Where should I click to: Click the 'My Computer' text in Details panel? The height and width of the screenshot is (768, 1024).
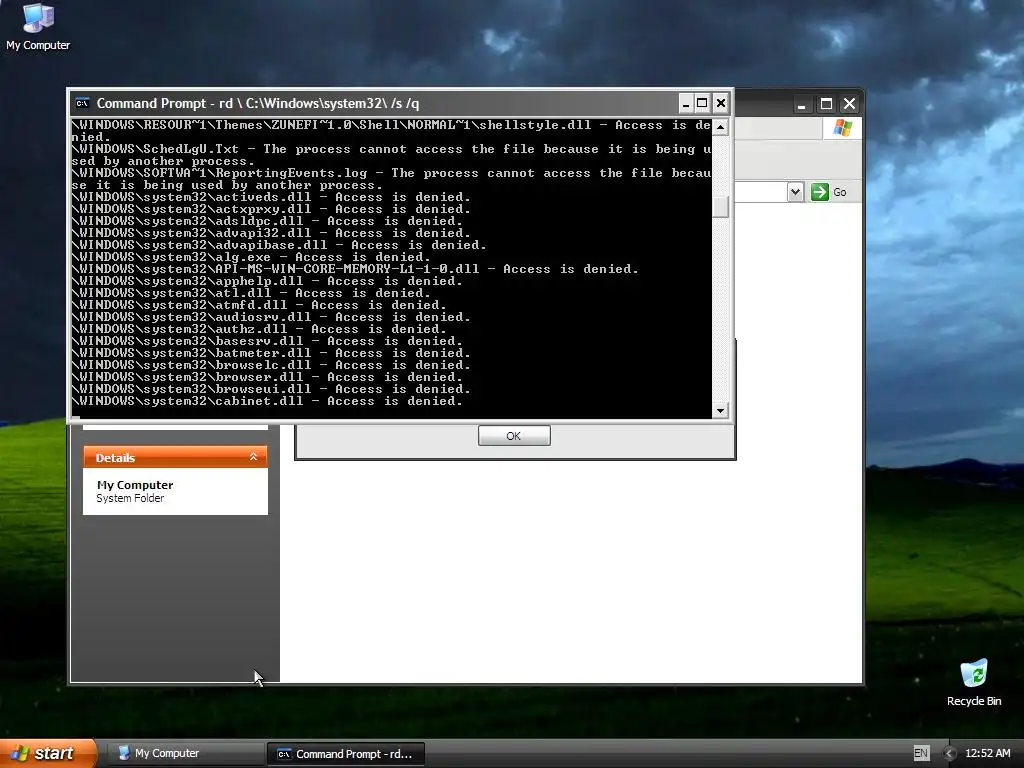[135, 485]
